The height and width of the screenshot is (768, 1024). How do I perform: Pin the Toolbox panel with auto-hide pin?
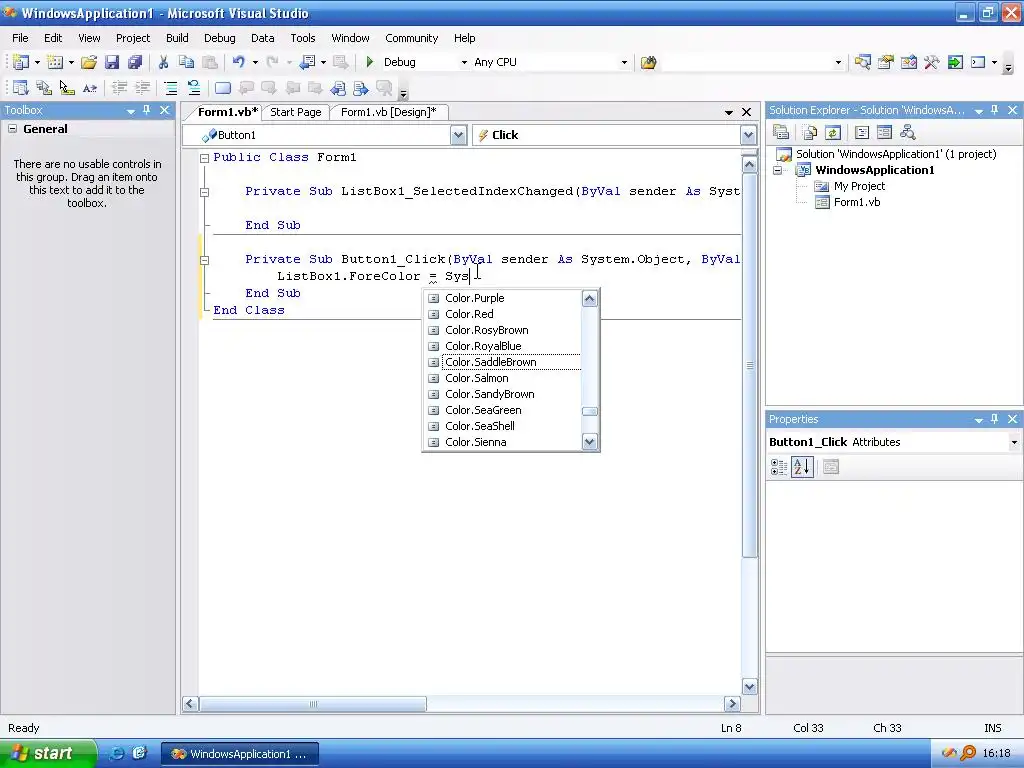click(x=146, y=110)
